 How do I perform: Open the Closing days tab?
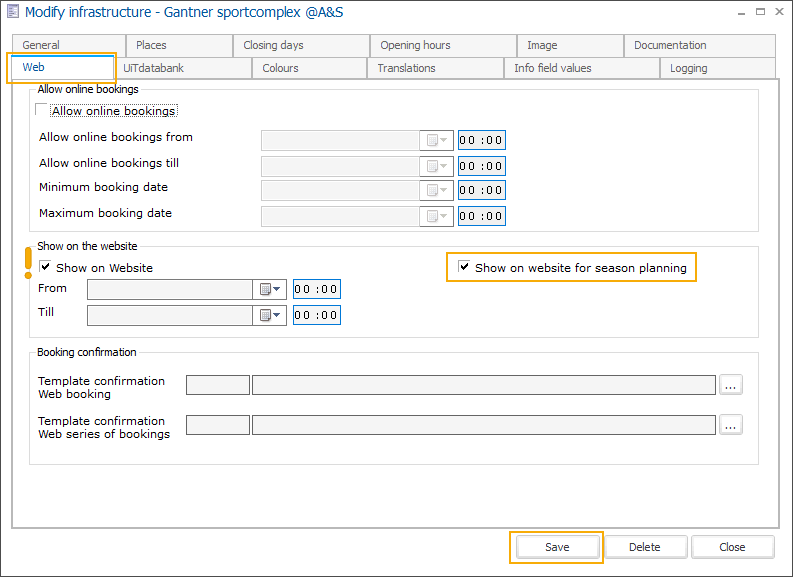coord(301,46)
